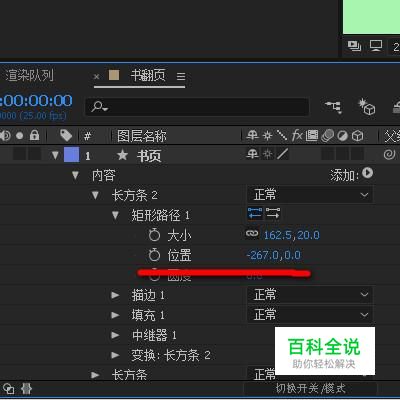The image size is (400, 400).
Task: Click the bottom transfer controls braces icon
Action: tap(27, 389)
